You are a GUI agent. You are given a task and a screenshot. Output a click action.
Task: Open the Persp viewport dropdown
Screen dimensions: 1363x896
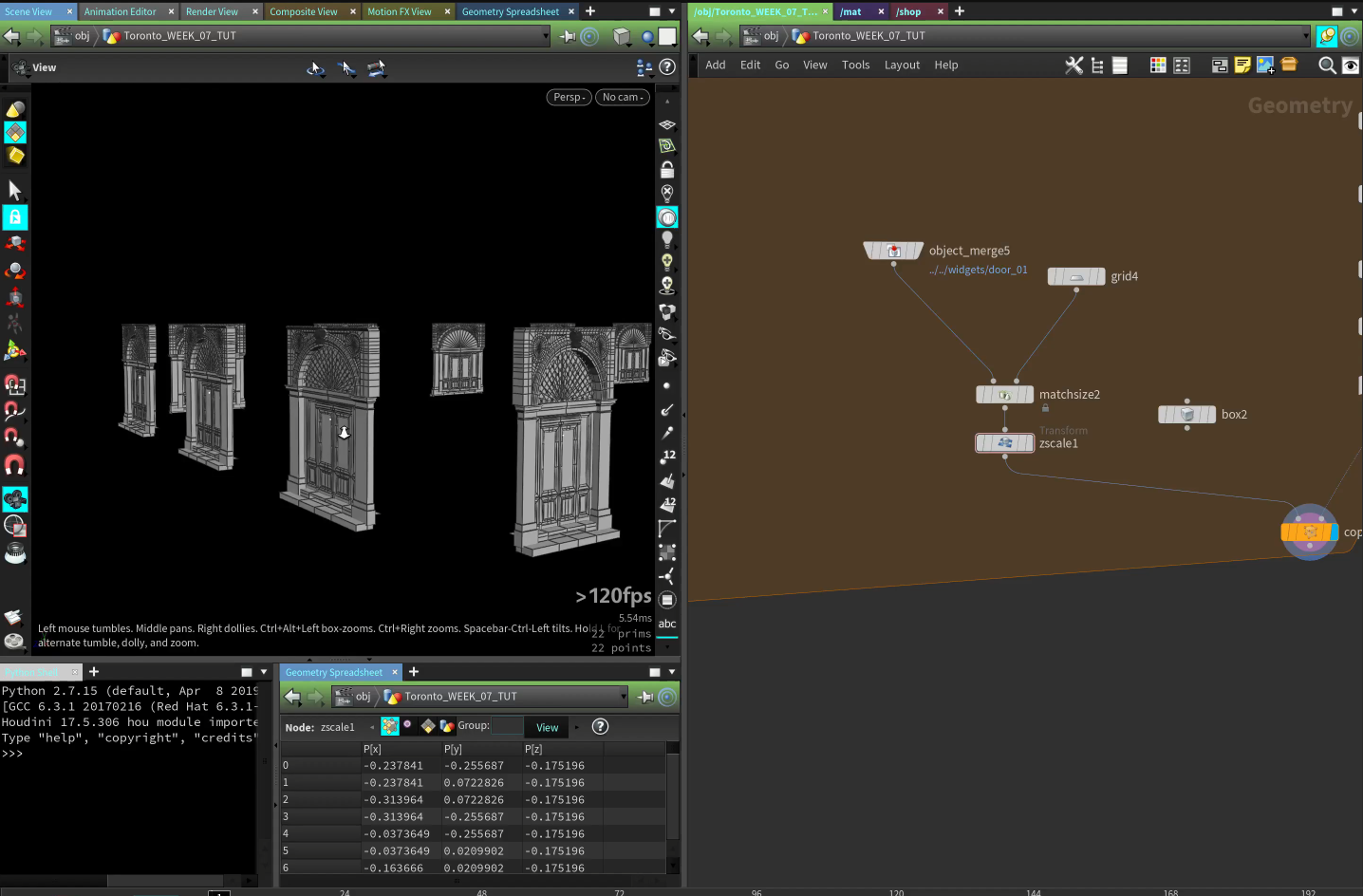[x=569, y=97]
